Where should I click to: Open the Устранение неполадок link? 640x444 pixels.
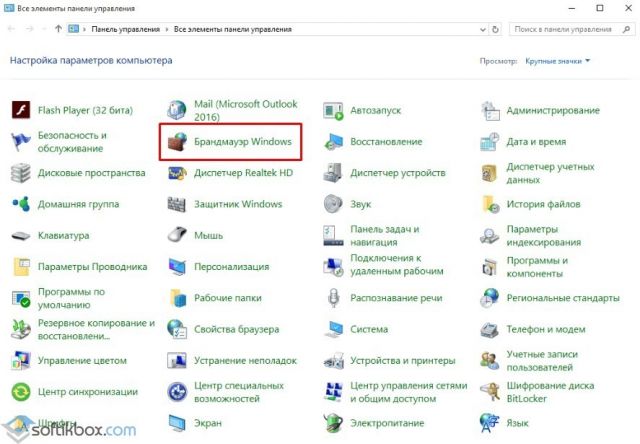[x=245, y=361]
